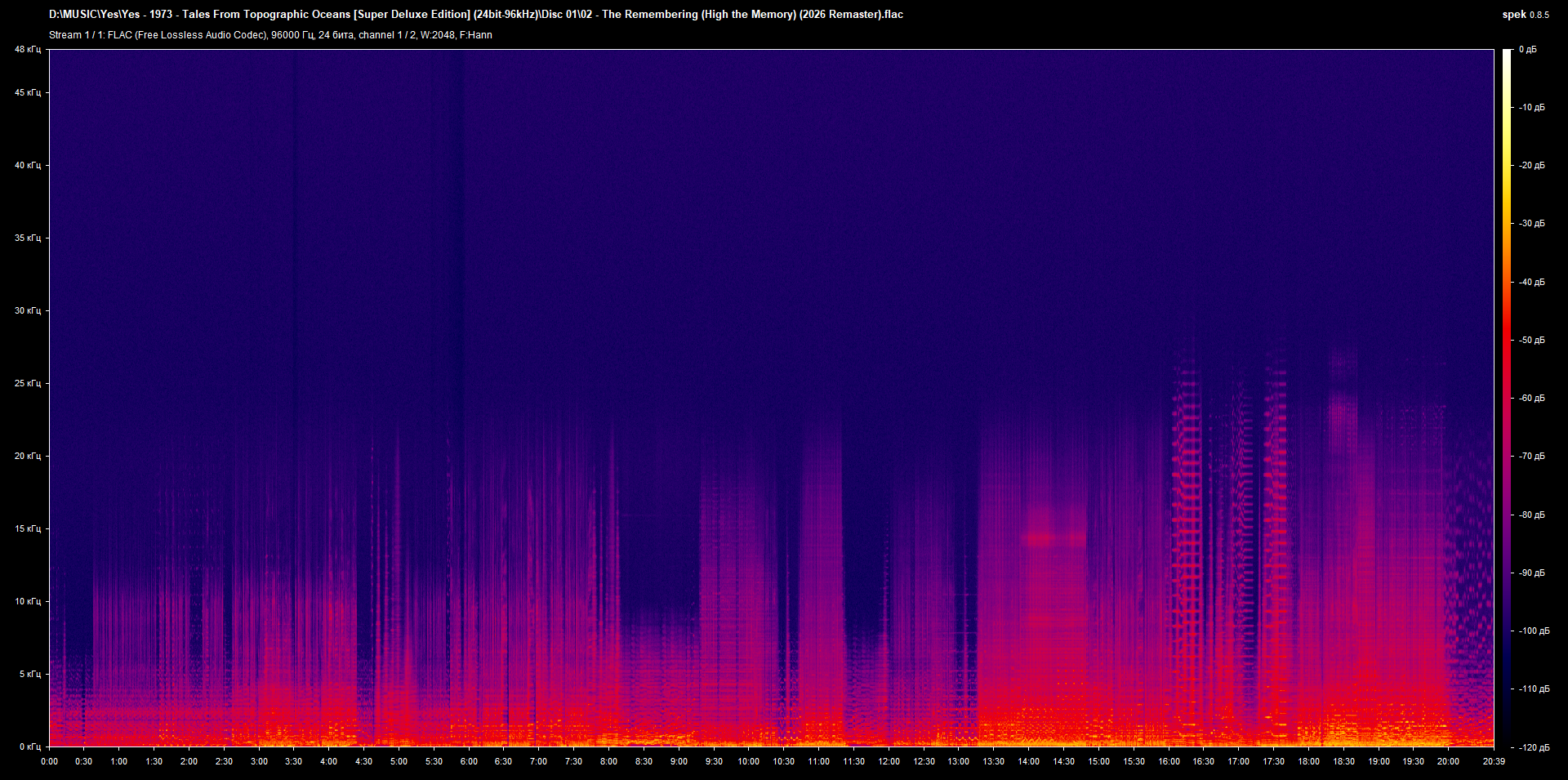This screenshot has width=1568, height=780.
Task: Click the 45 кГц frequency axis label
Action: [x=28, y=93]
